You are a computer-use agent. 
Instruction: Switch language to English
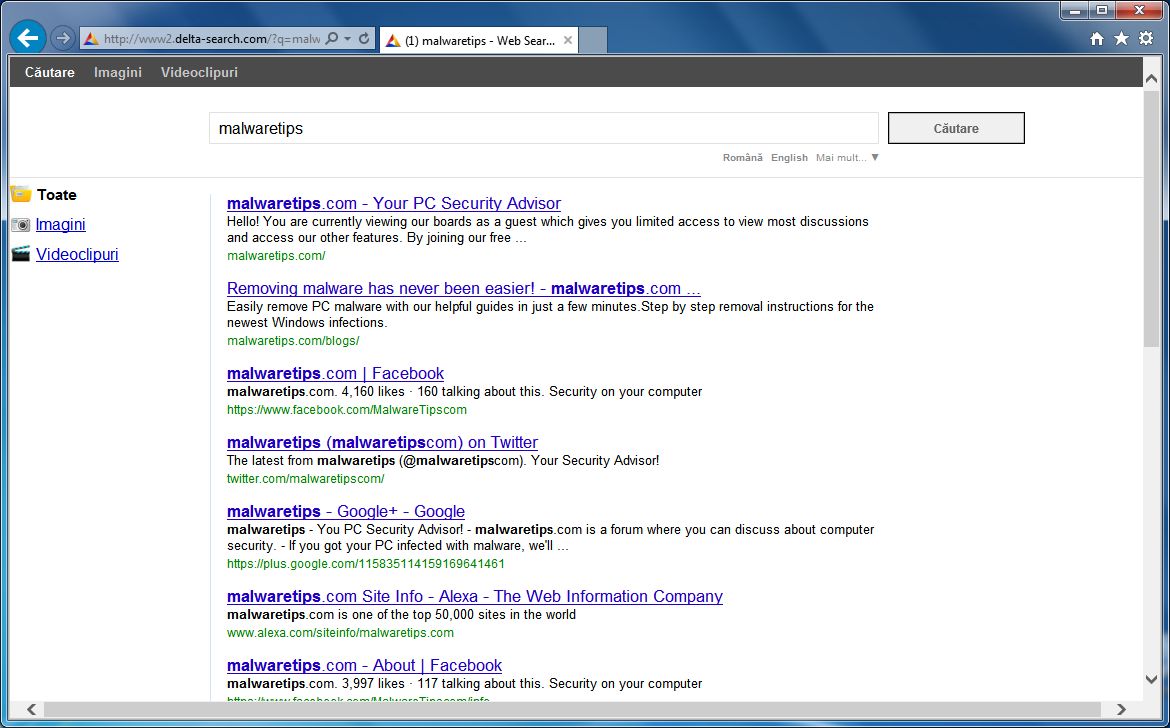coord(789,157)
